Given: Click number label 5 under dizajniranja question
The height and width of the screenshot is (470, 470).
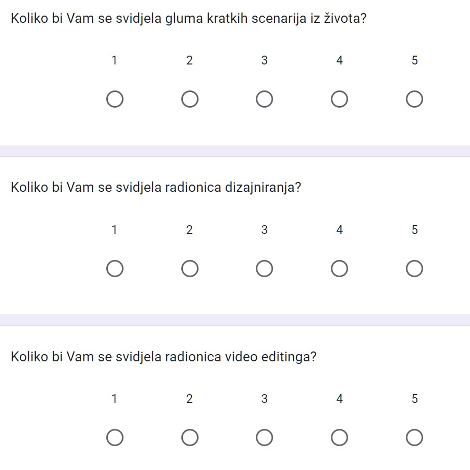Looking at the screenshot, I should pos(414,230).
